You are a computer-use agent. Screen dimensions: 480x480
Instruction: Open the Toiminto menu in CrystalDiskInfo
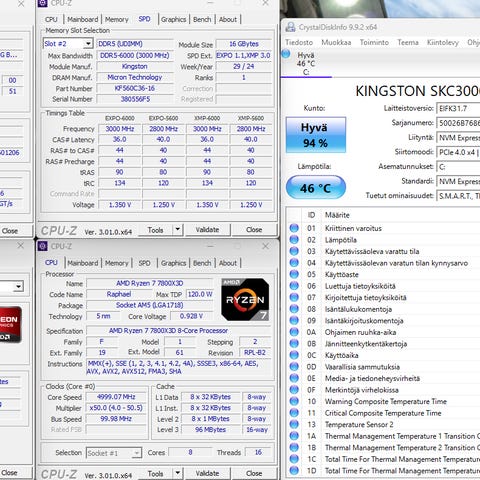point(374,42)
